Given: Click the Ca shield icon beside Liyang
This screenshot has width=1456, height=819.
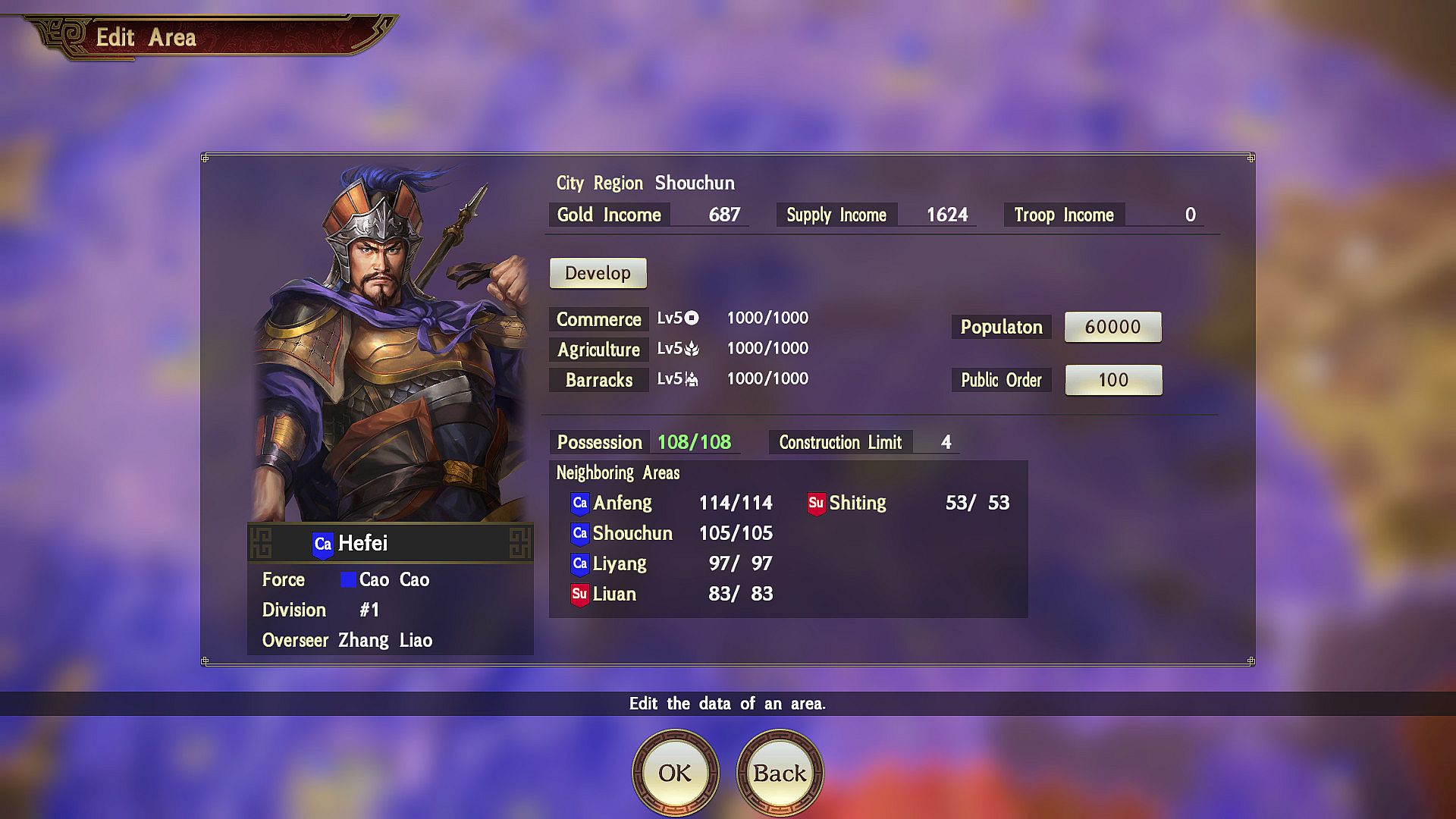Looking at the screenshot, I should (x=580, y=563).
